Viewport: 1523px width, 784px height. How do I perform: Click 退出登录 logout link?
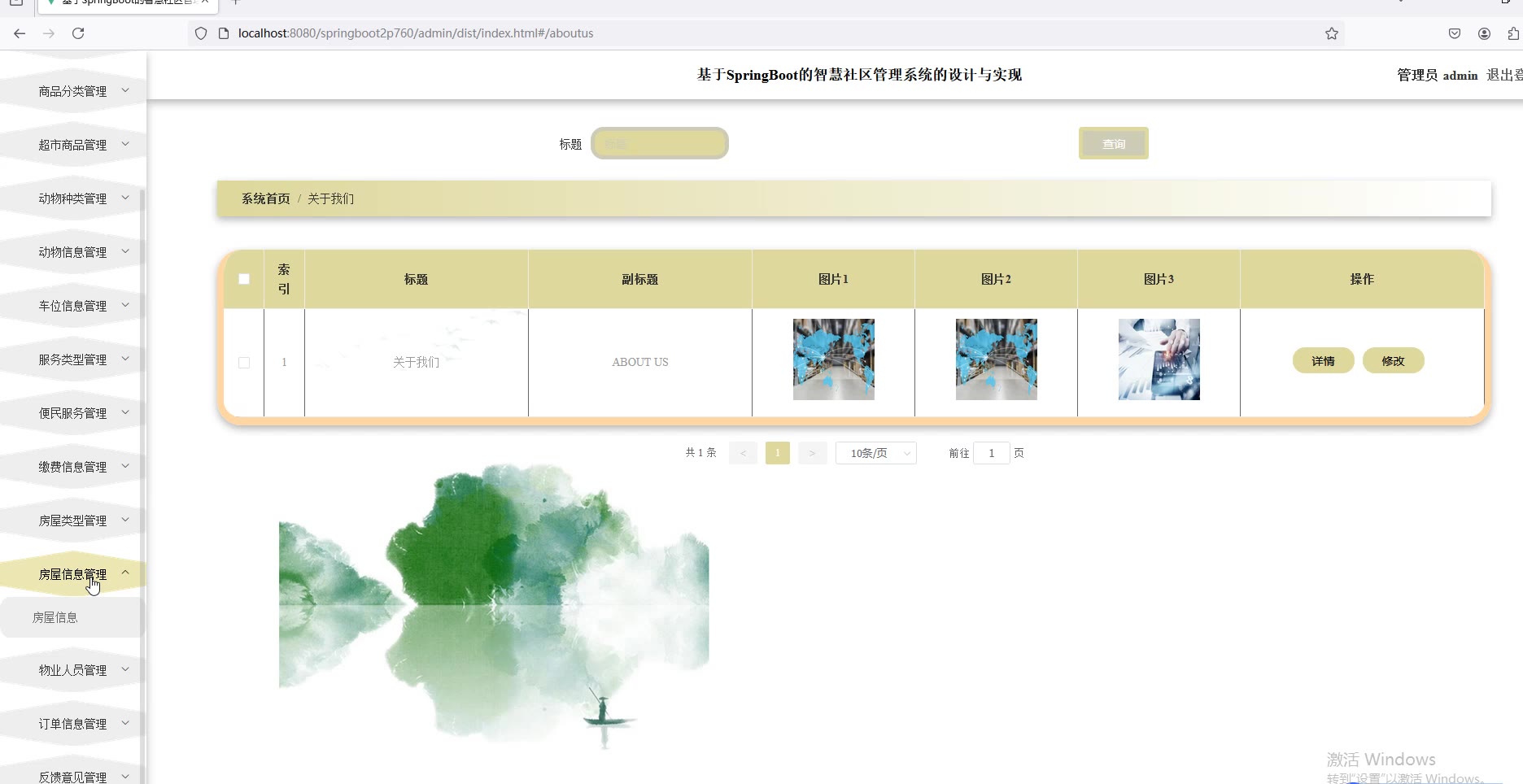point(1504,75)
